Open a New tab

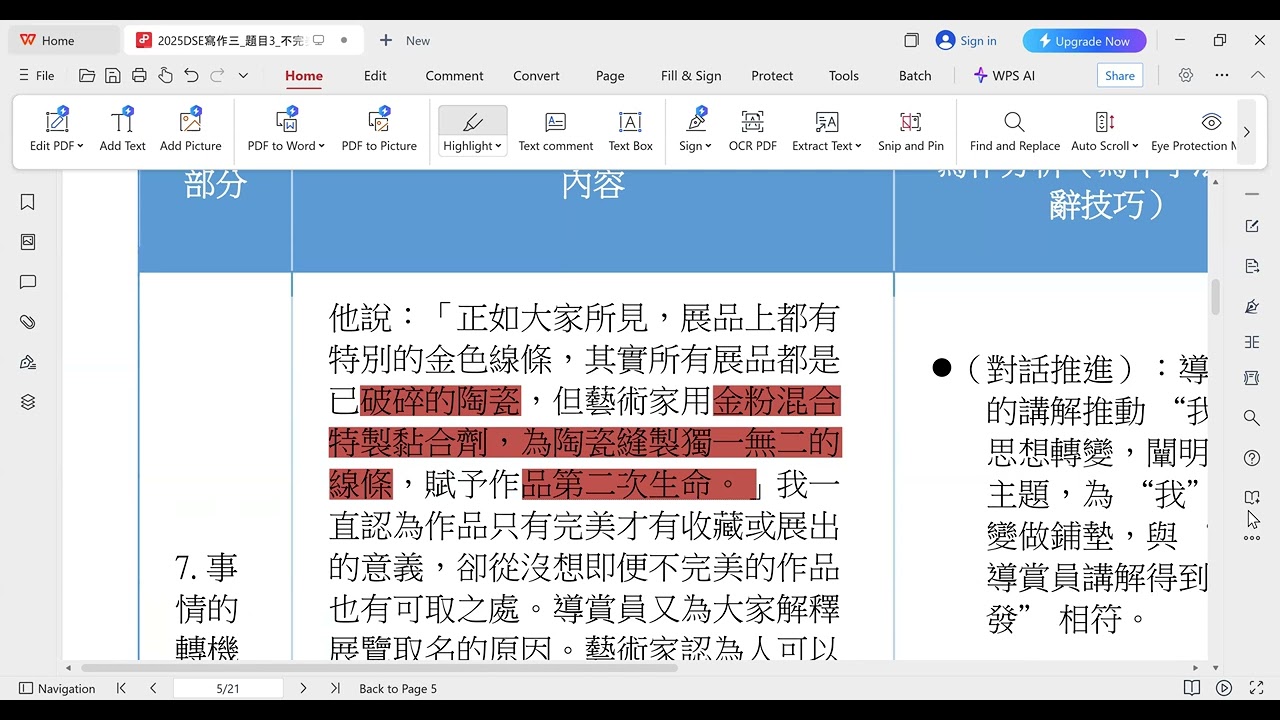(405, 40)
